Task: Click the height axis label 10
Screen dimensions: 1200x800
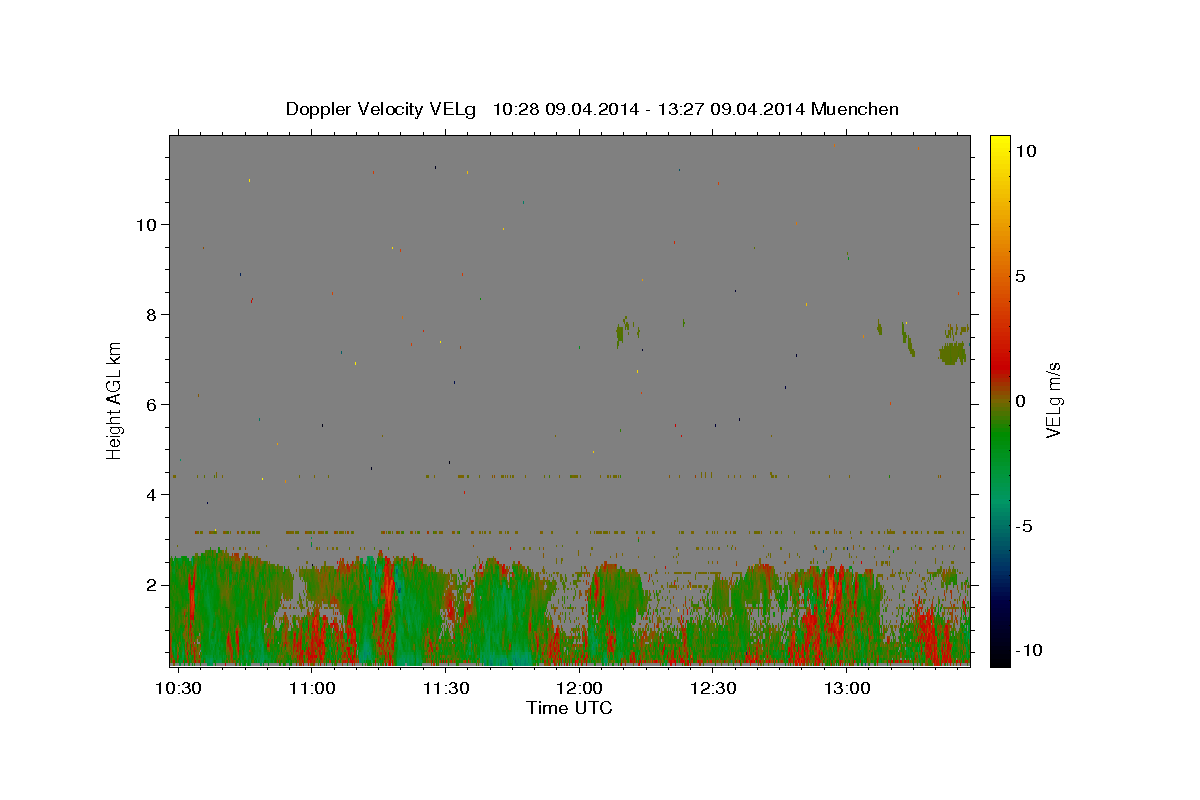Action: click(147, 225)
